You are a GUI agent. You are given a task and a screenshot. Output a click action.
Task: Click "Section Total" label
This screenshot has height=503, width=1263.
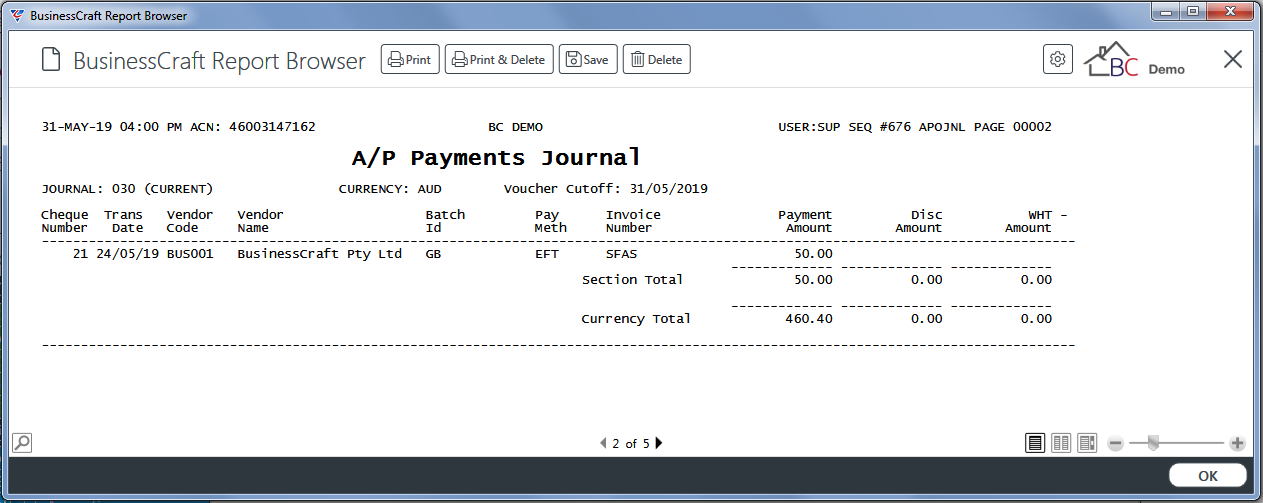pos(632,280)
